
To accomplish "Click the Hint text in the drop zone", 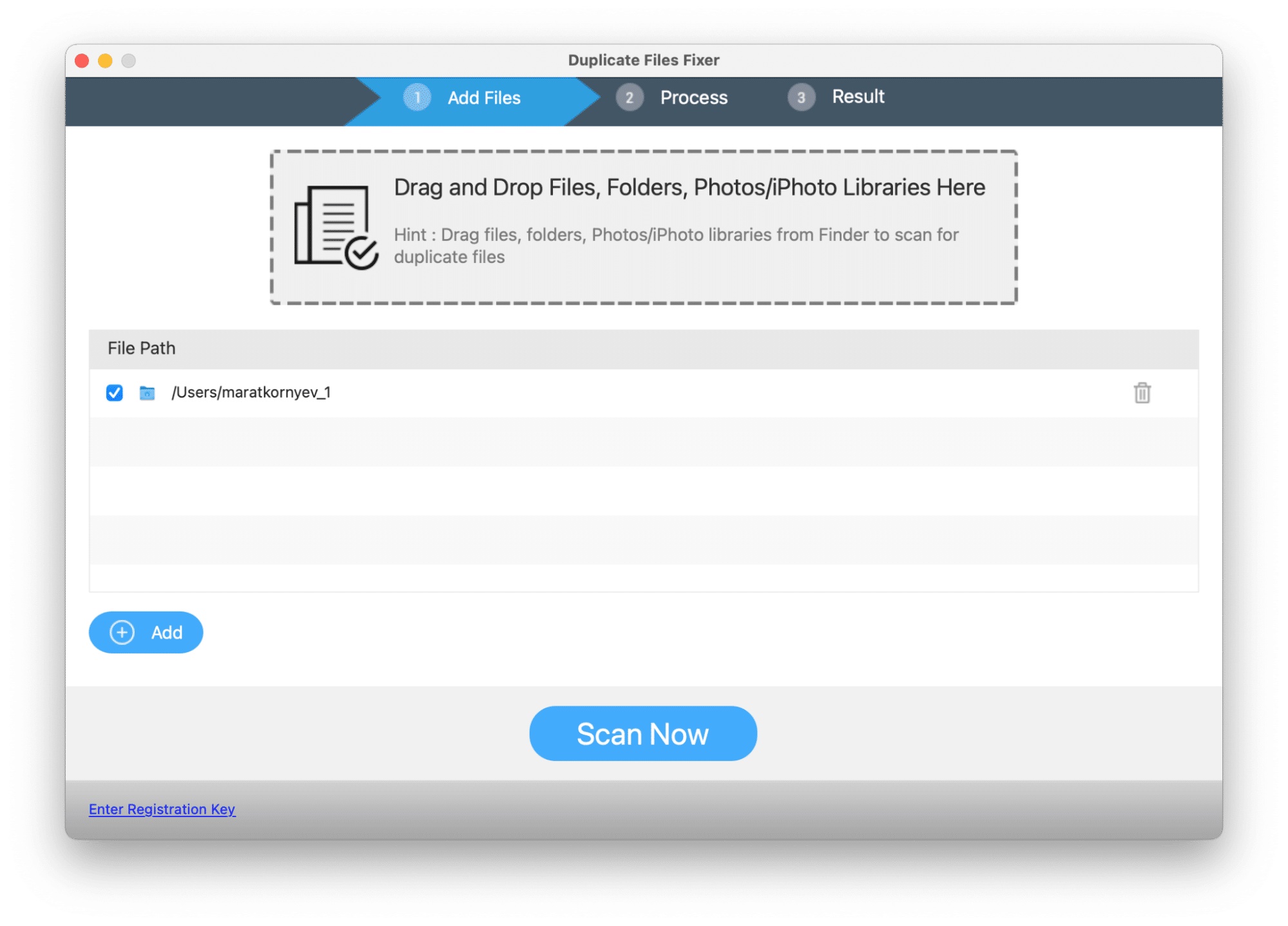I will pos(677,246).
